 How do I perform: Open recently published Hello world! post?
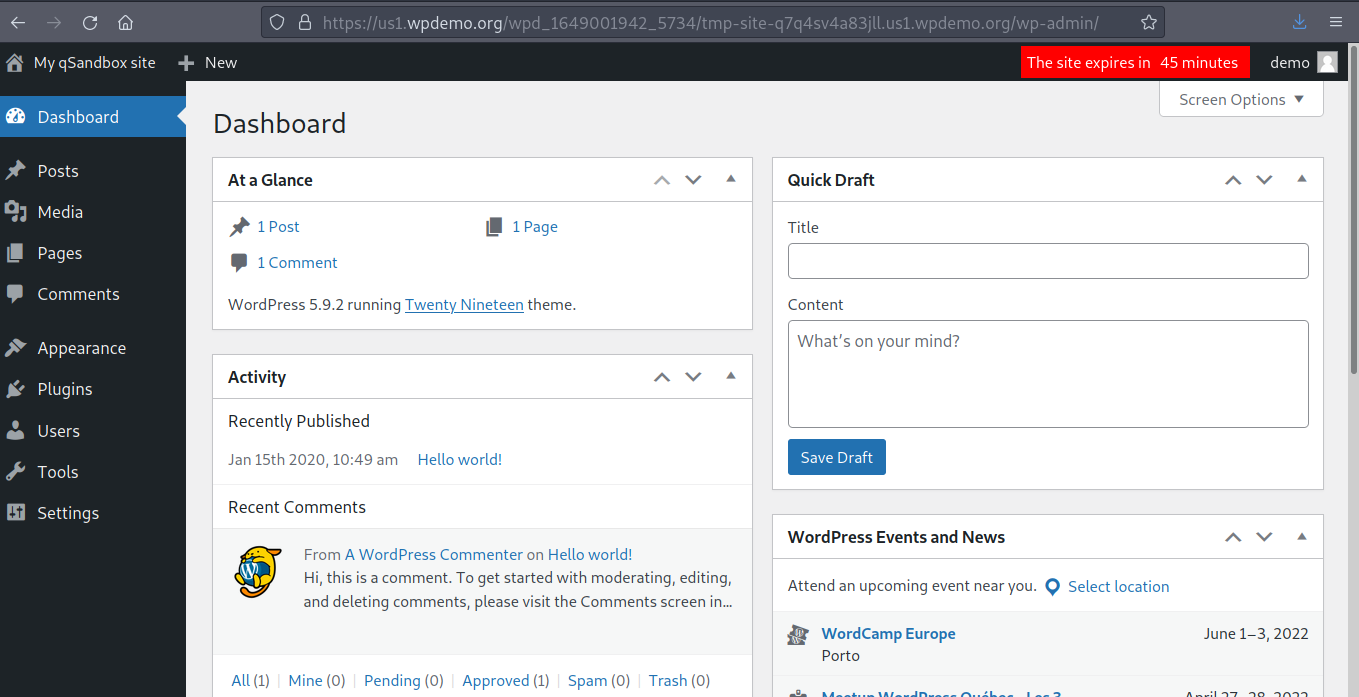460,460
